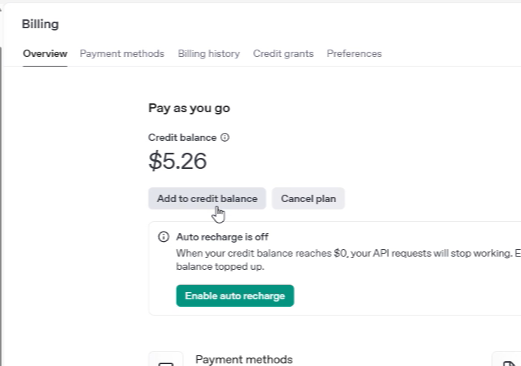Open the card icon beside bottom Payment methods
The height and width of the screenshot is (366, 521).
point(166,359)
